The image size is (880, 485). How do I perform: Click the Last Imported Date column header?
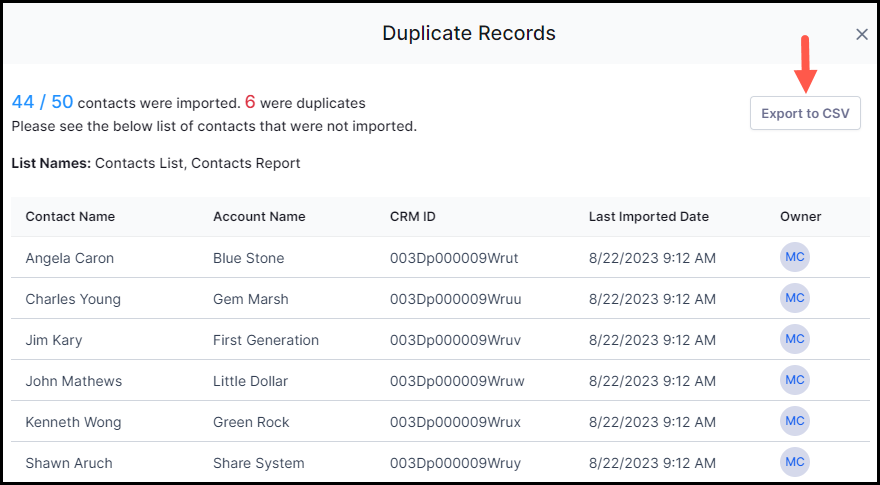649,217
